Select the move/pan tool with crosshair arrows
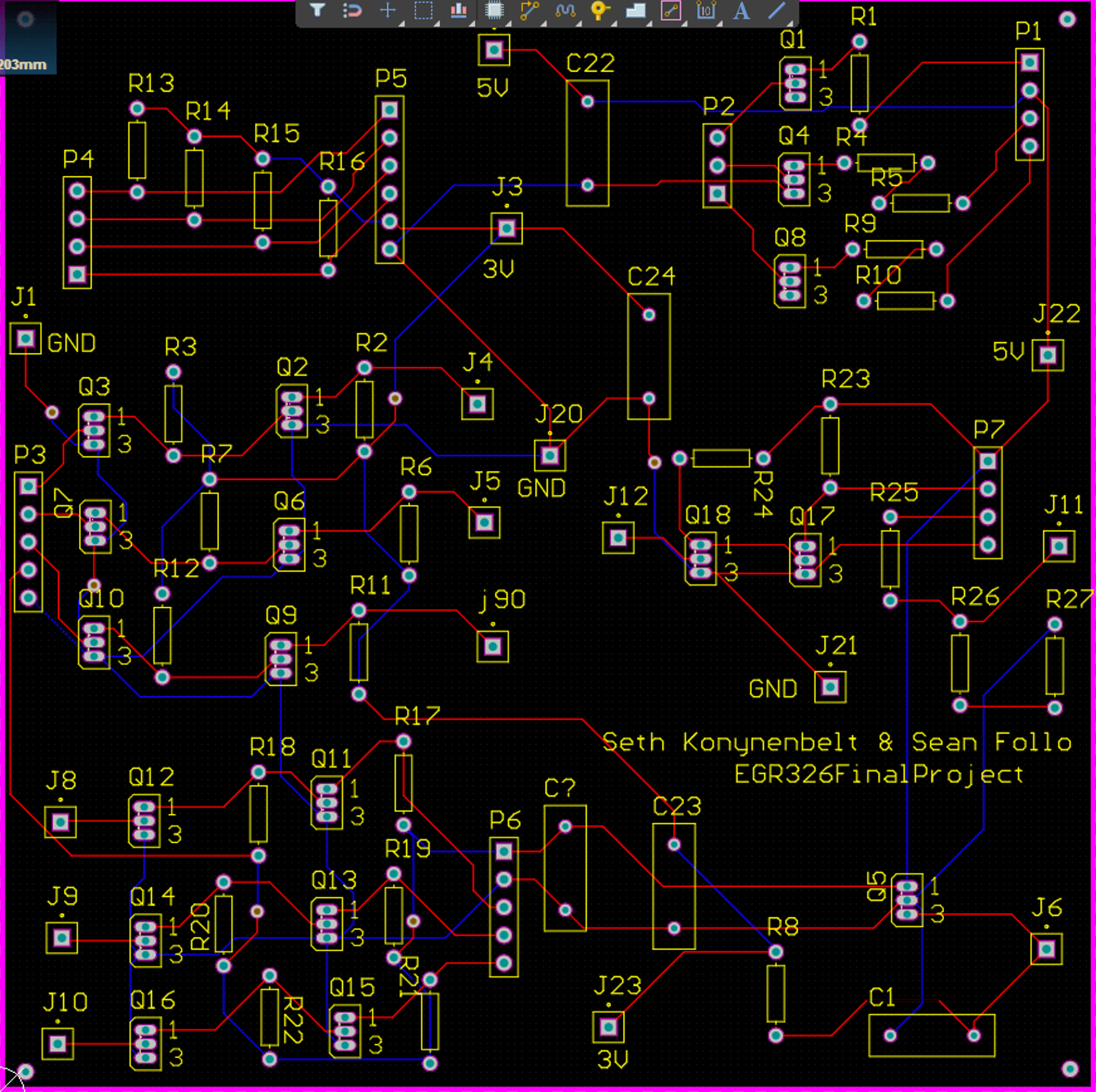 [388, 11]
